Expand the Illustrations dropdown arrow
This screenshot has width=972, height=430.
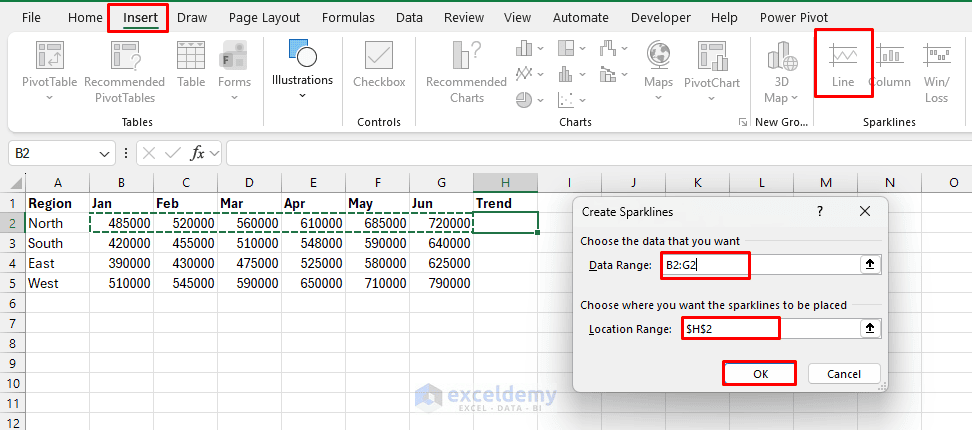(303, 95)
